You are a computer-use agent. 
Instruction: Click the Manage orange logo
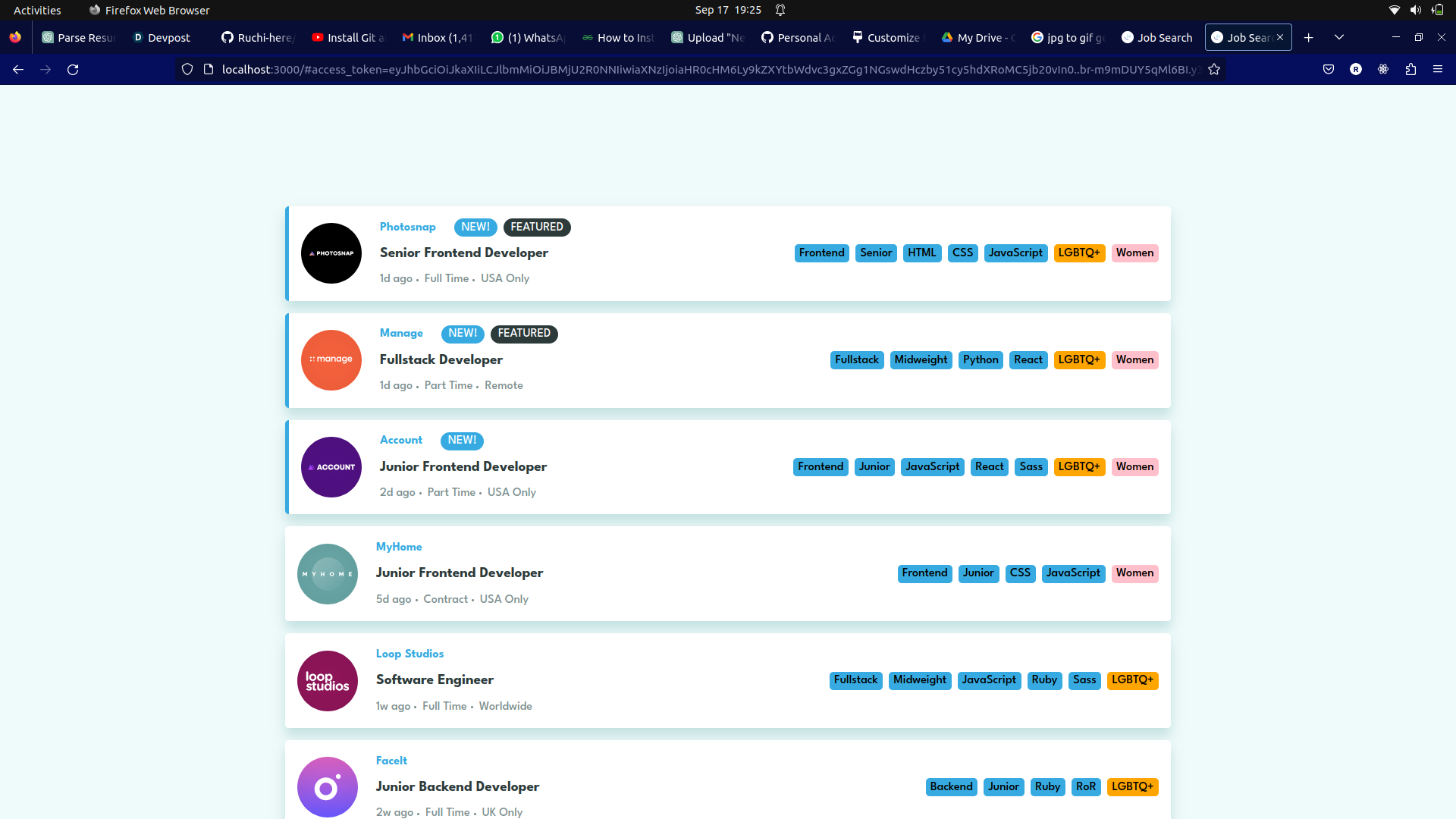pos(331,360)
